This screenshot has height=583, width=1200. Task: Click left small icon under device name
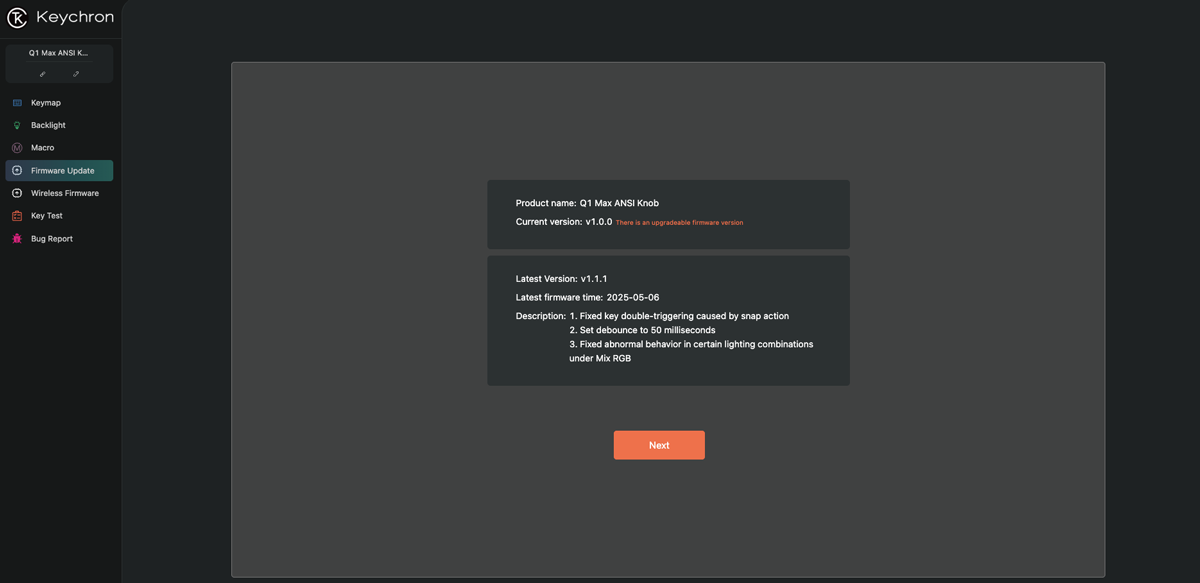click(x=42, y=74)
